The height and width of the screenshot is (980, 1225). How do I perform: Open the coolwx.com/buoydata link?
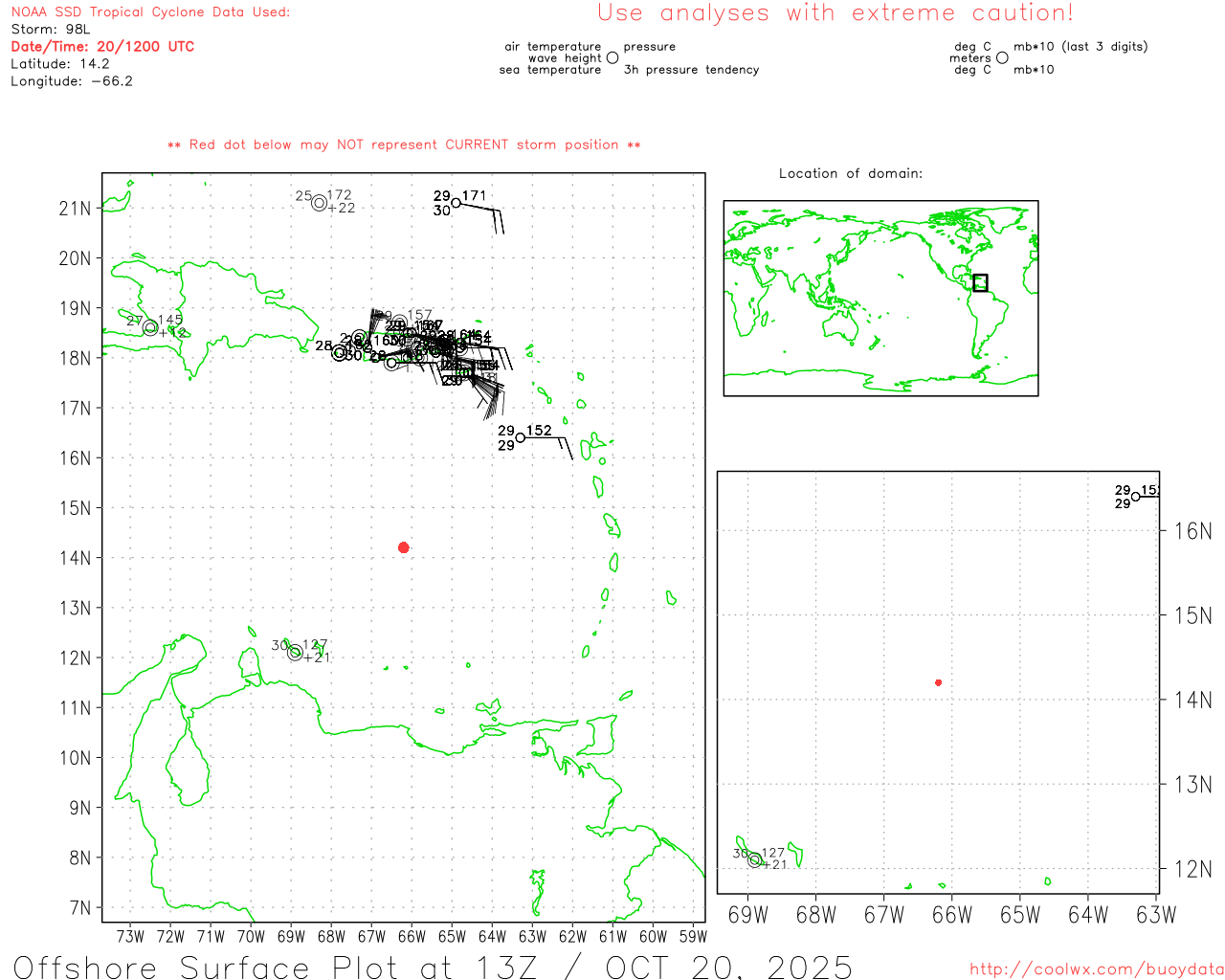tap(1097, 969)
